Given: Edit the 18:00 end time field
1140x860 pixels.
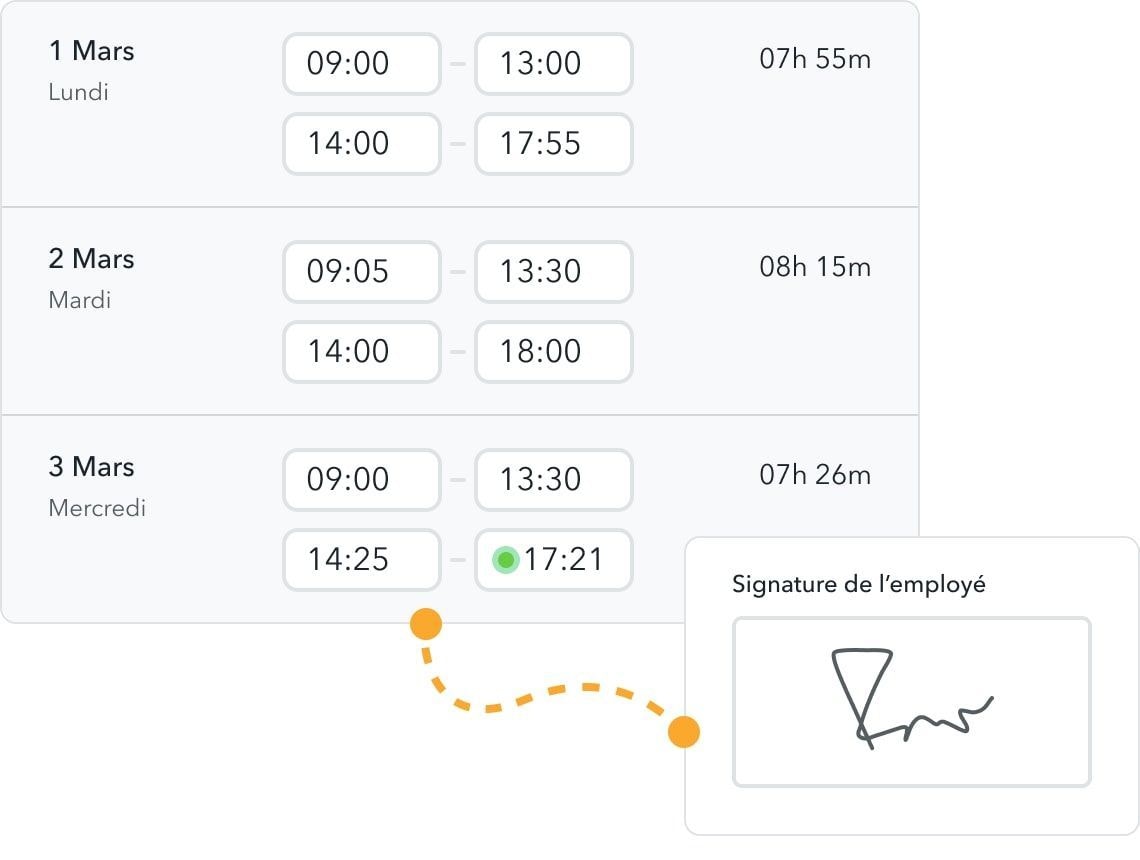Looking at the screenshot, I should pos(553,352).
